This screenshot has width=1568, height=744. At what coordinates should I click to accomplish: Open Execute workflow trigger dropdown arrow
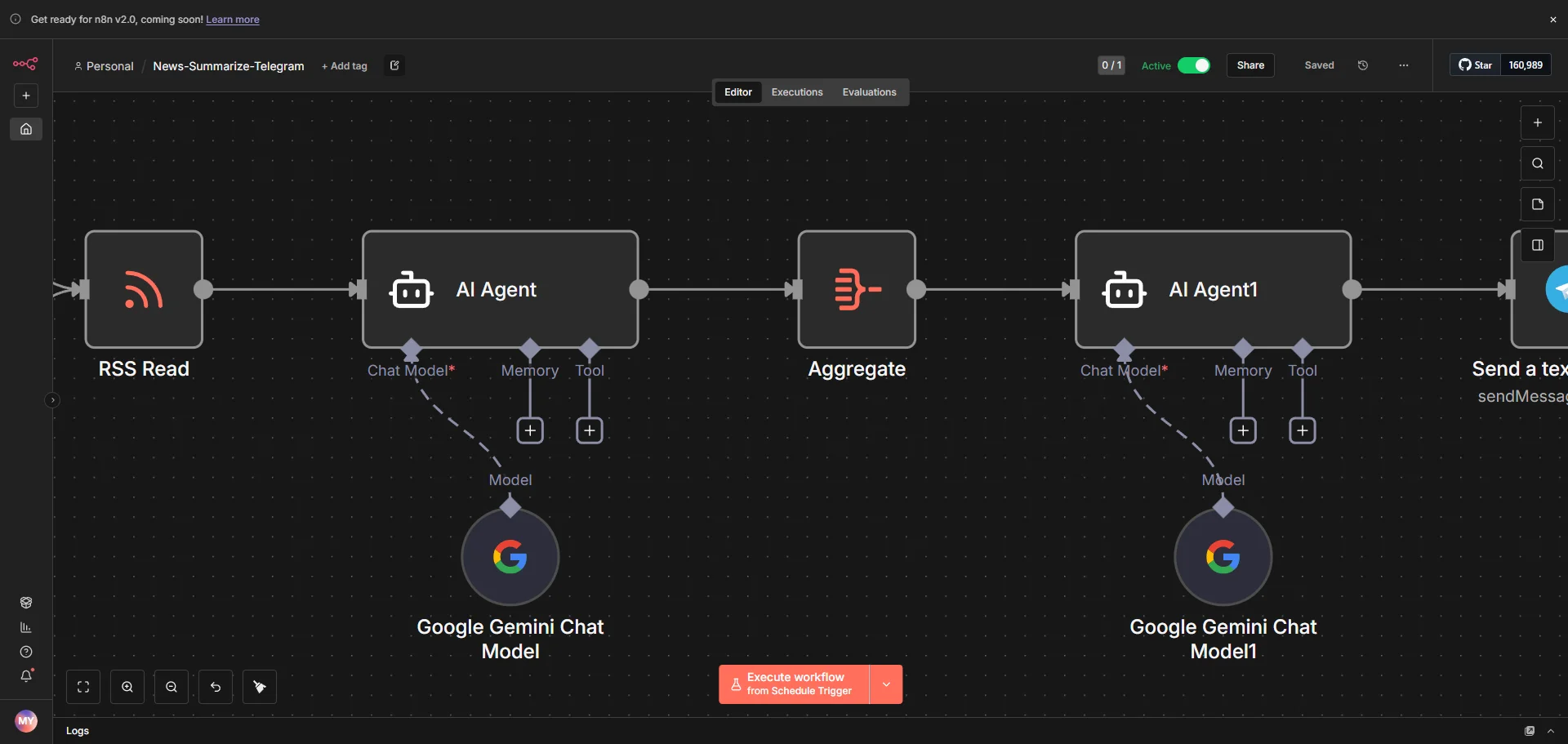pyautogui.click(x=886, y=684)
